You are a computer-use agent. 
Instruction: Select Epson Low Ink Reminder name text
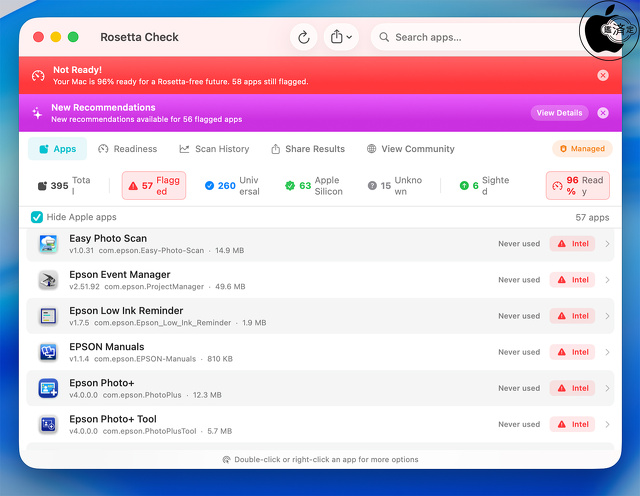click(x=126, y=311)
